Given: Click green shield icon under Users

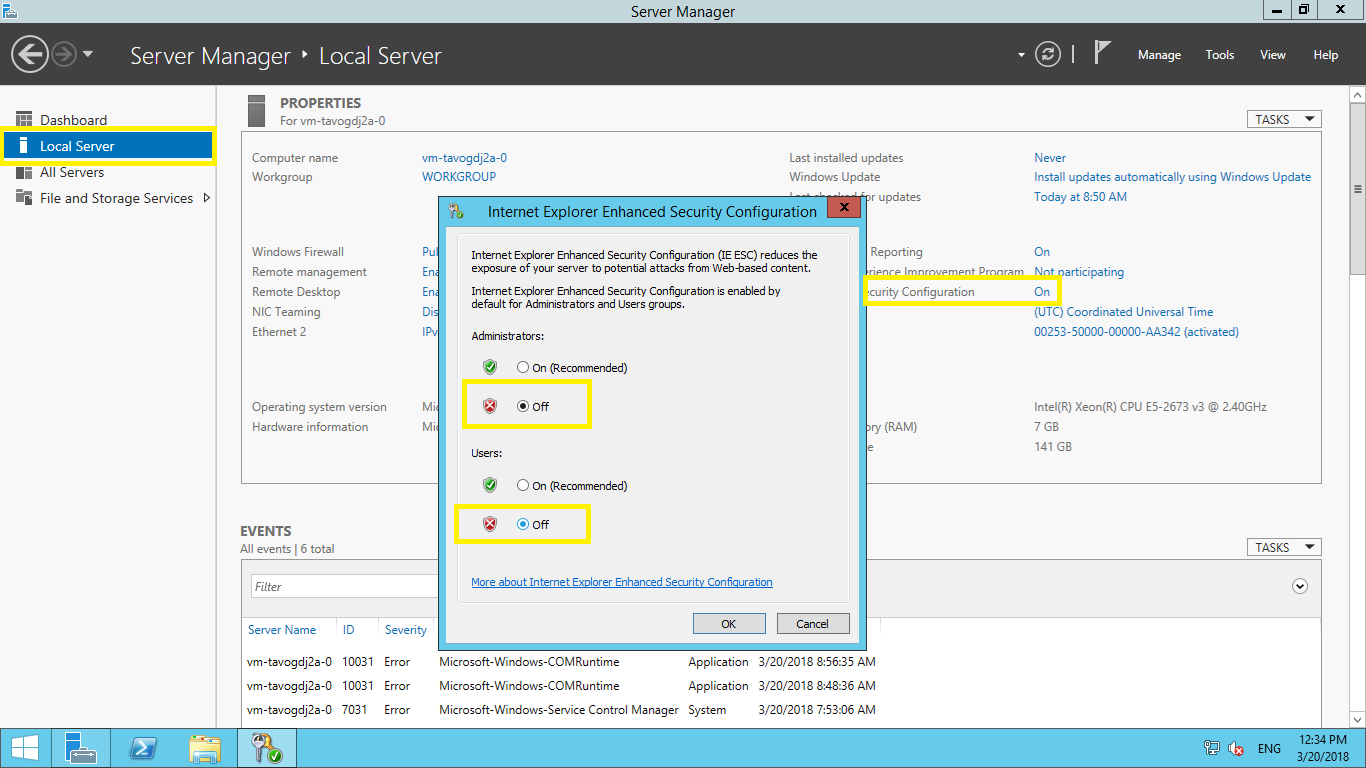Looking at the screenshot, I should (490, 485).
